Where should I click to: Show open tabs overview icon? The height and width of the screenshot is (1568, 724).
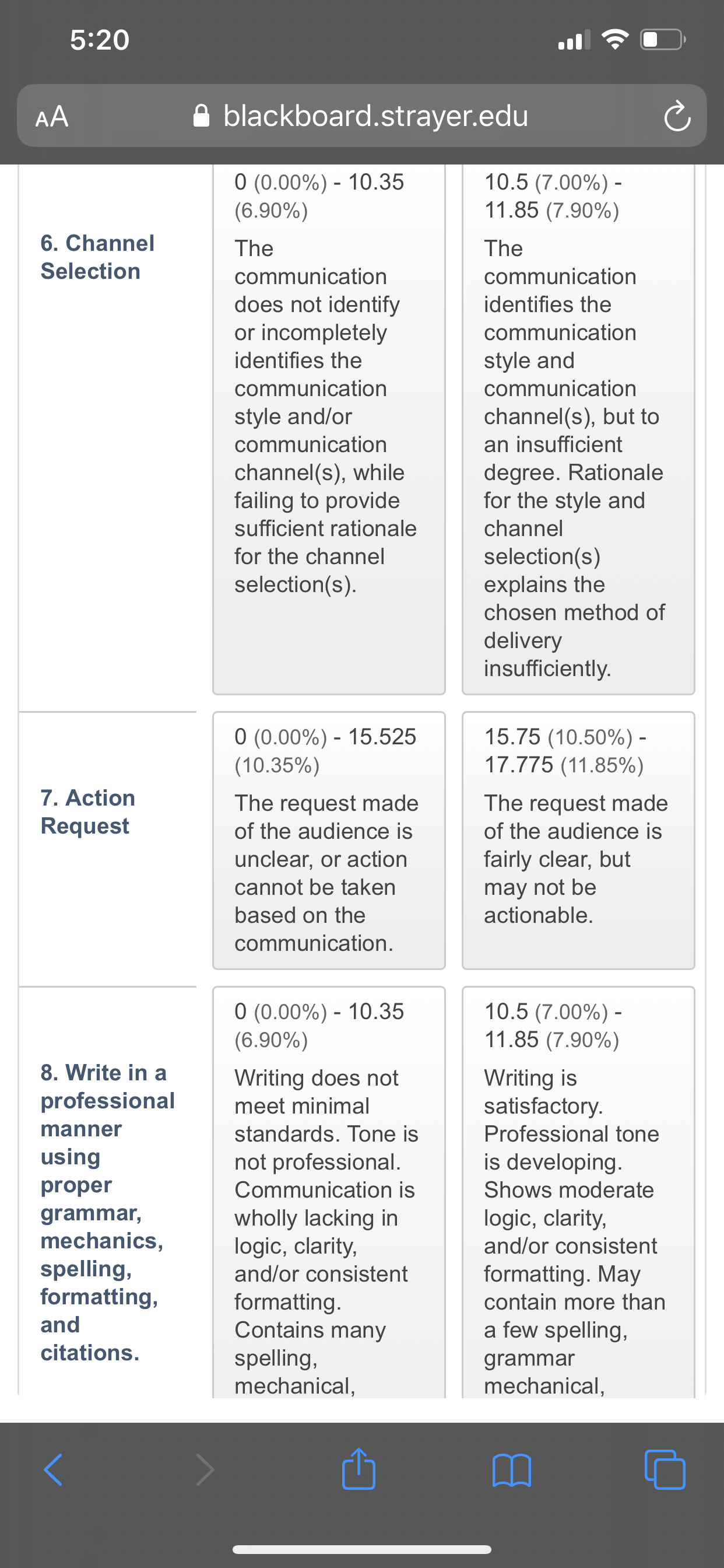point(665,1469)
